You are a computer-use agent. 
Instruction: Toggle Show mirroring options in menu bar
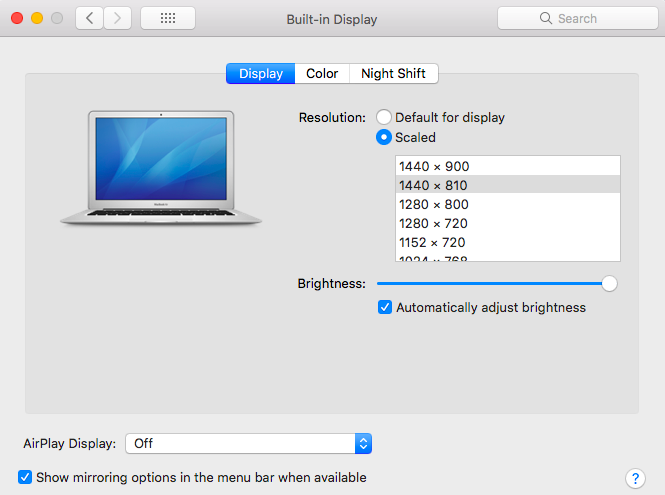[x=25, y=477]
